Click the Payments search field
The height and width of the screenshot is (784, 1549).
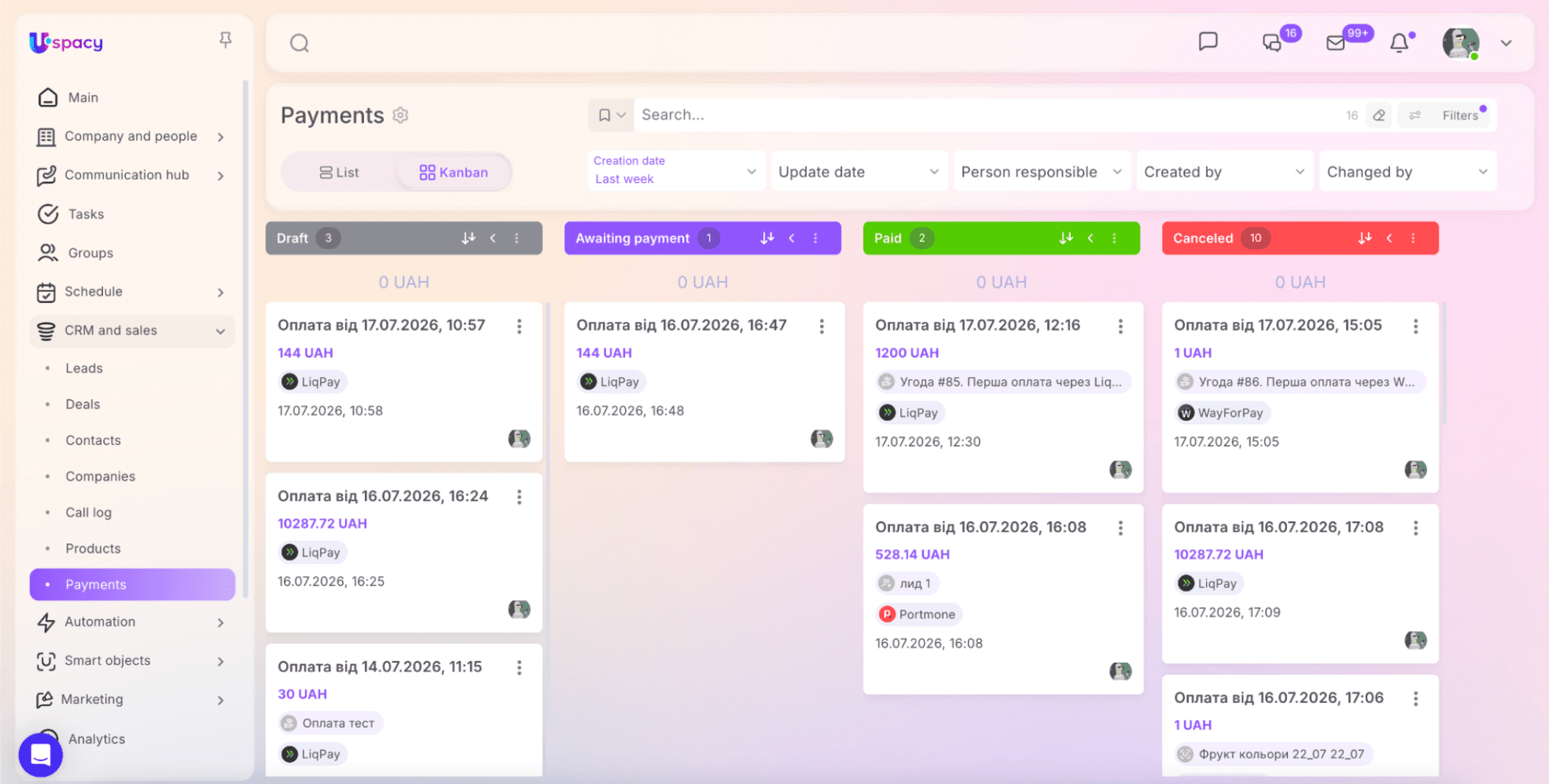986,115
